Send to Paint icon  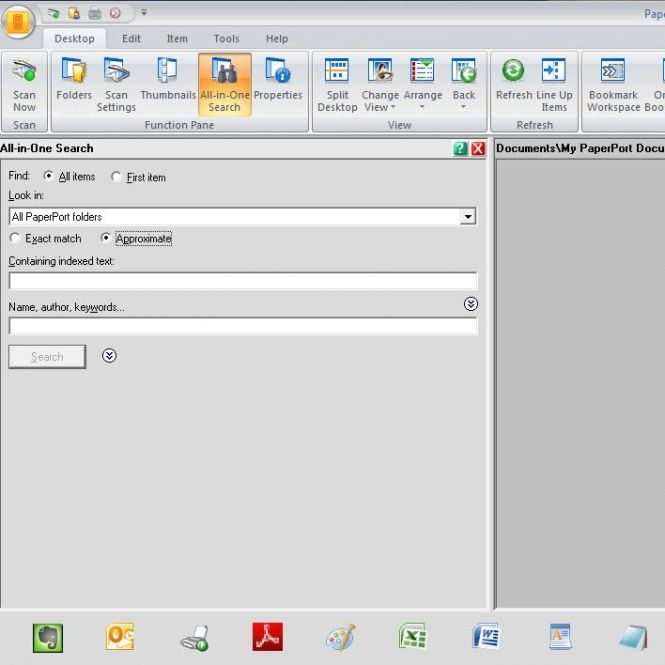341,637
